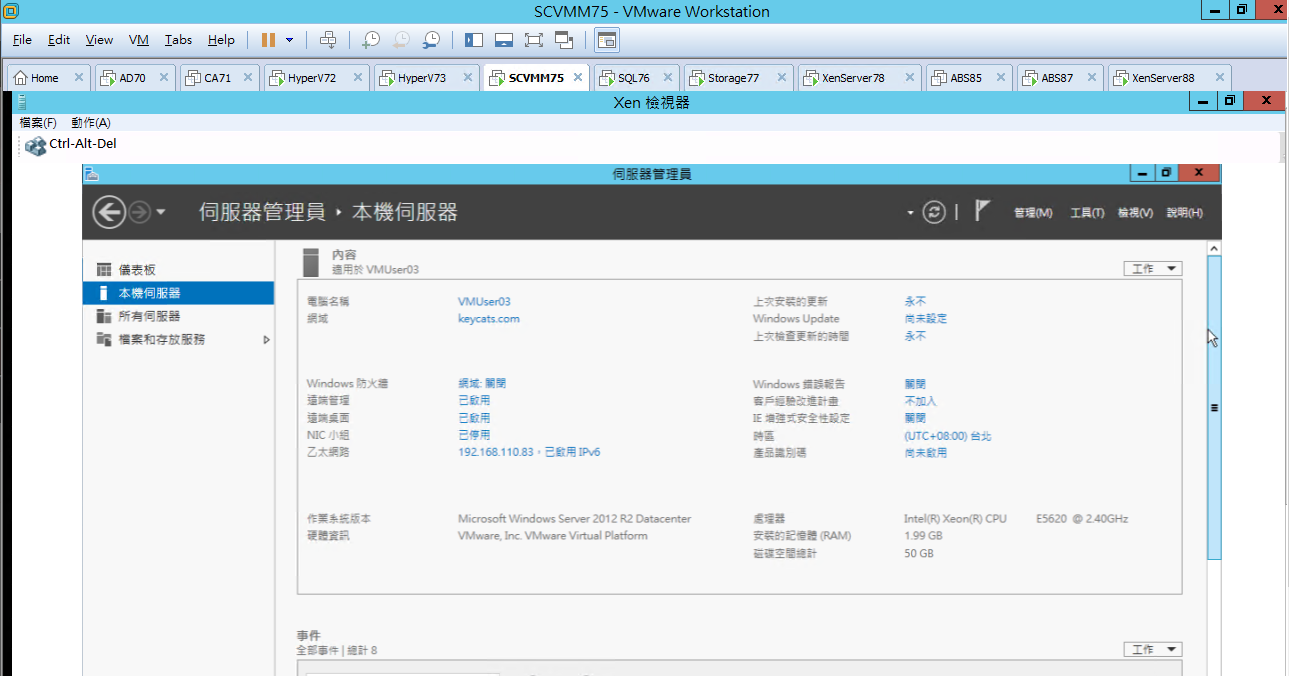Click the 尚未設定 Windows Update link
This screenshot has width=1289, height=676.
coord(926,319)
